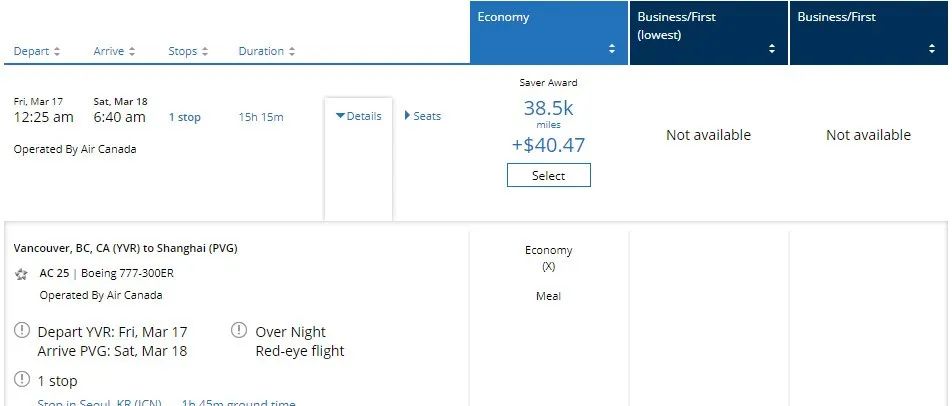Viewport: 952px width, 406px height.
Task: Click the Star Alliance logo beside AC 25
Action: click(22, 274)
